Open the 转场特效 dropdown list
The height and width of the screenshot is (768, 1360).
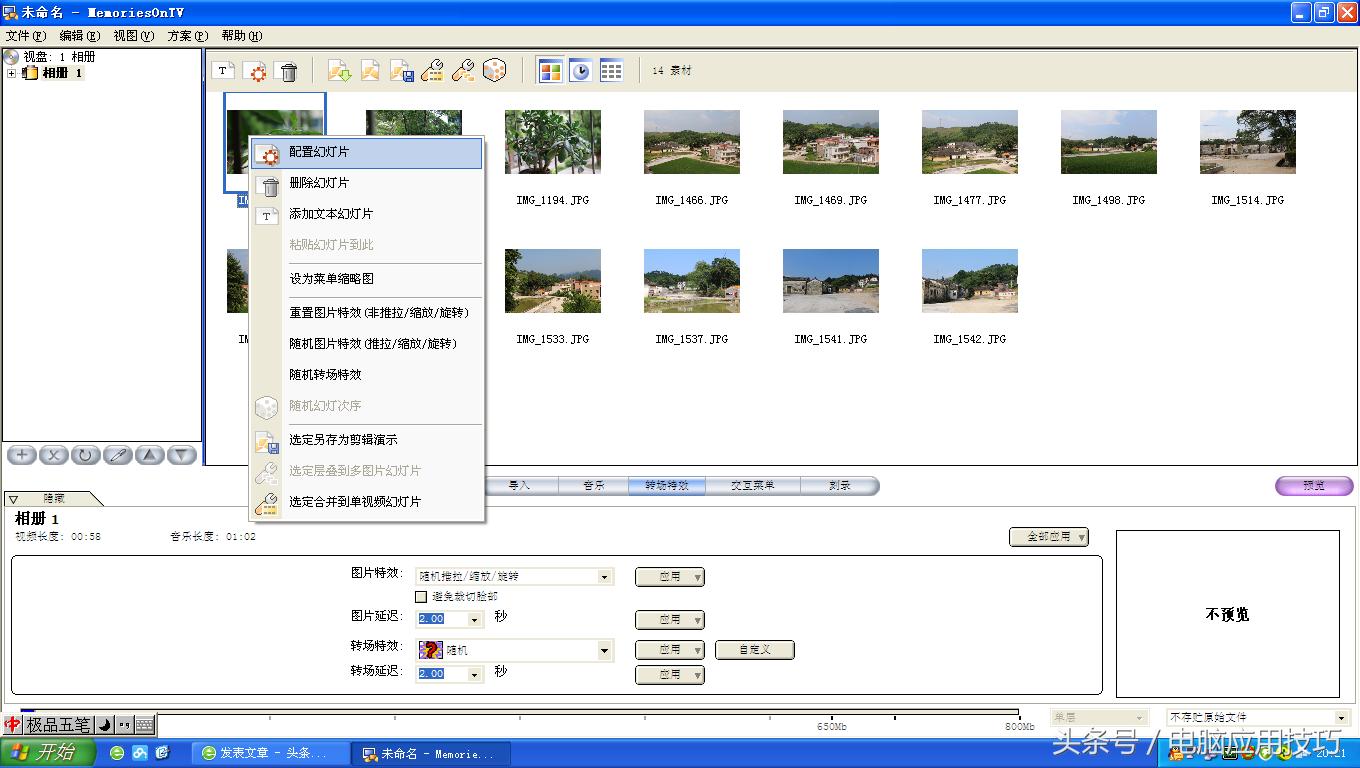tap(604, 650)
